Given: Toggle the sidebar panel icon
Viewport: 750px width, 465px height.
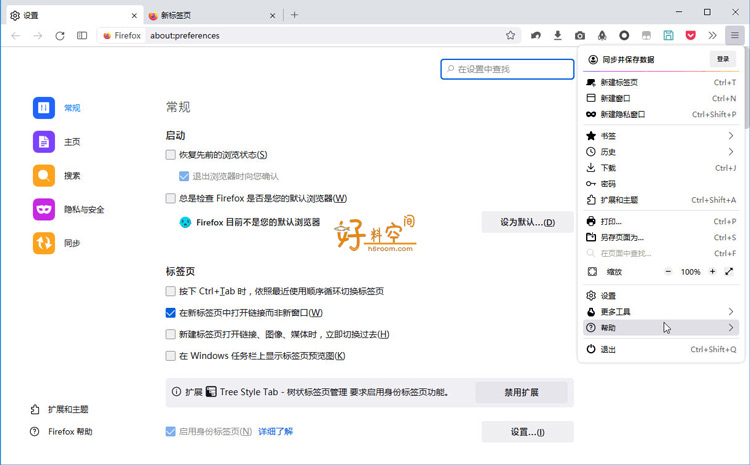Looking at the screenshot, I should click(82, 35).
